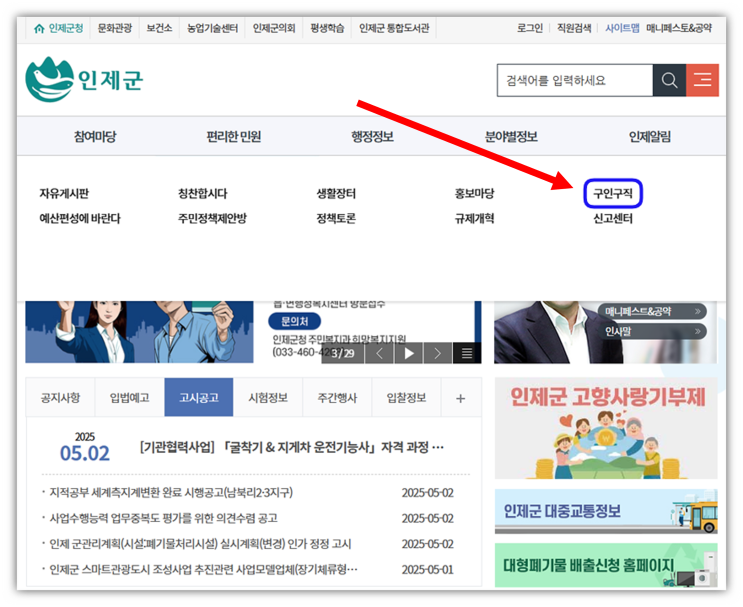The width and height of the screenshot is (743, 607).
Task: Open 보건소 top link
Action: (x=159, y=28)
